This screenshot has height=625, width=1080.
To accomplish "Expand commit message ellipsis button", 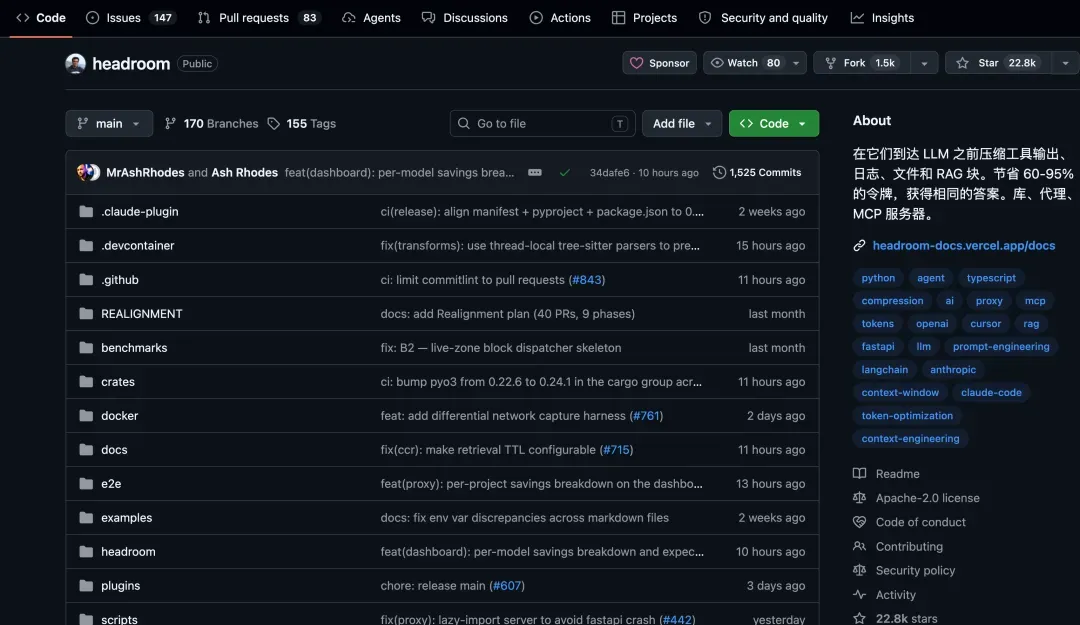I will coord(534,172).
